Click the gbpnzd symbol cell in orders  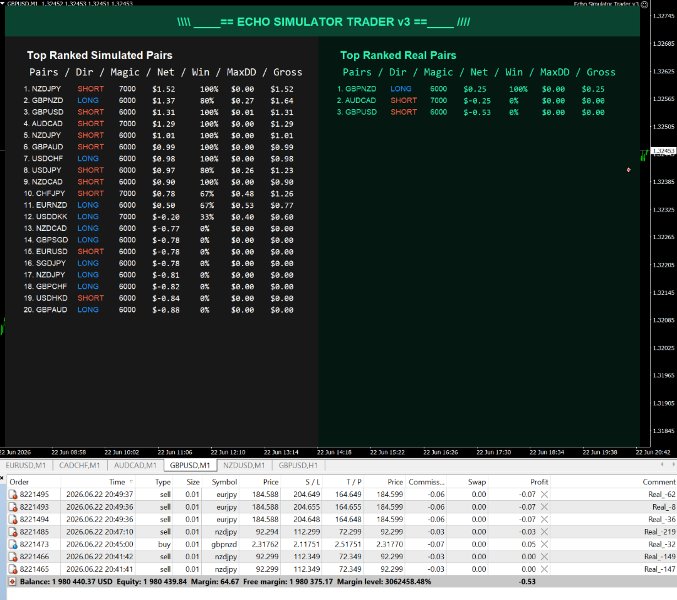[x=224, y=544]
